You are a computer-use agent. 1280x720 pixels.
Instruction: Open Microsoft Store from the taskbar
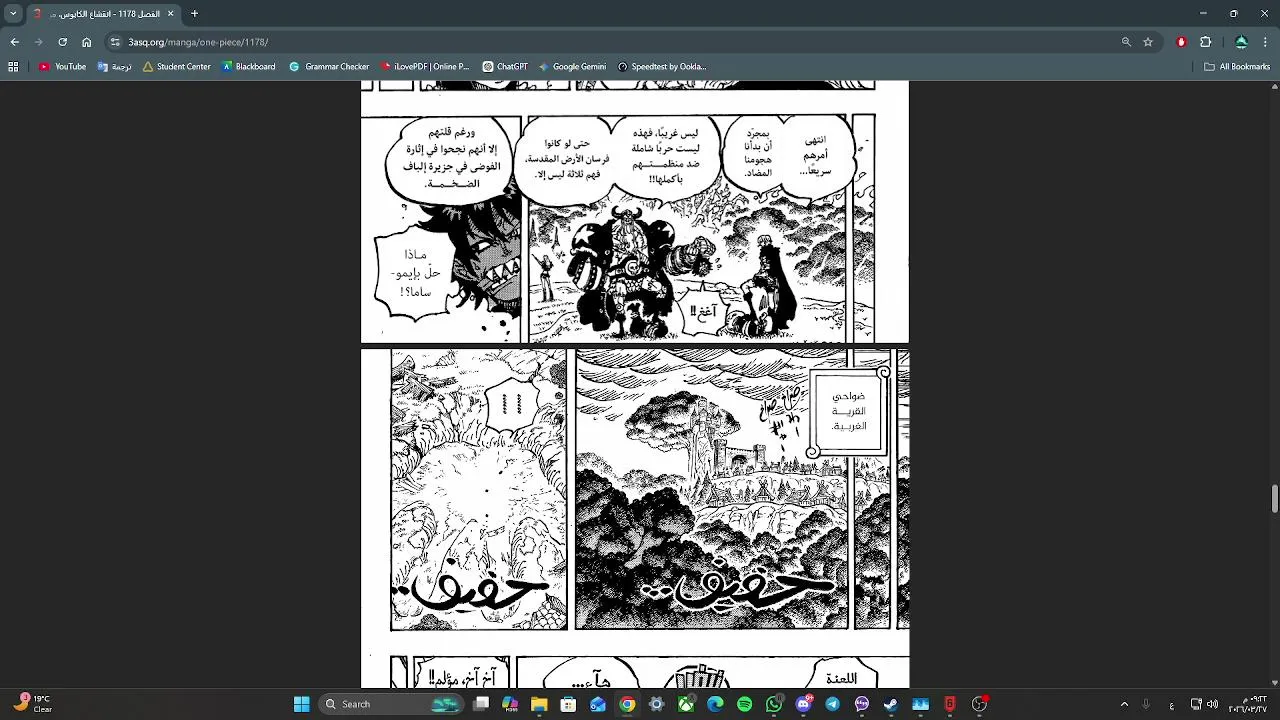(x=569, y=704)
